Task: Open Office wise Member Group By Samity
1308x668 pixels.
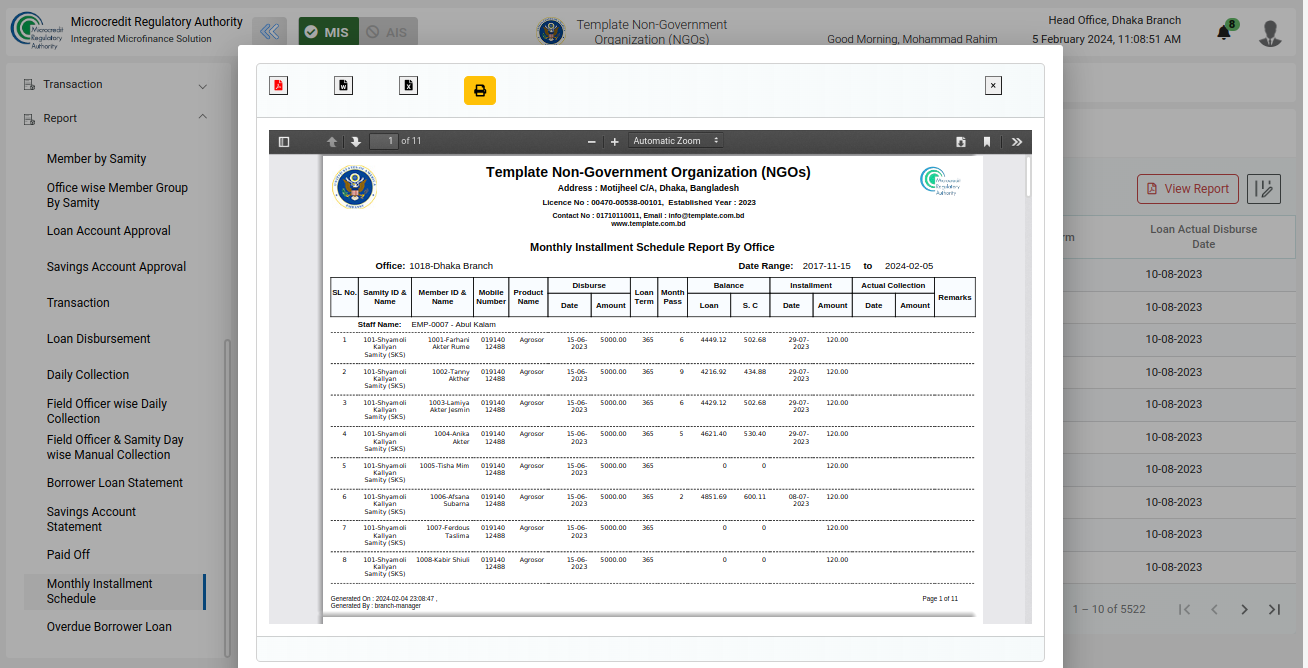Action: click(x=117, y=195)
